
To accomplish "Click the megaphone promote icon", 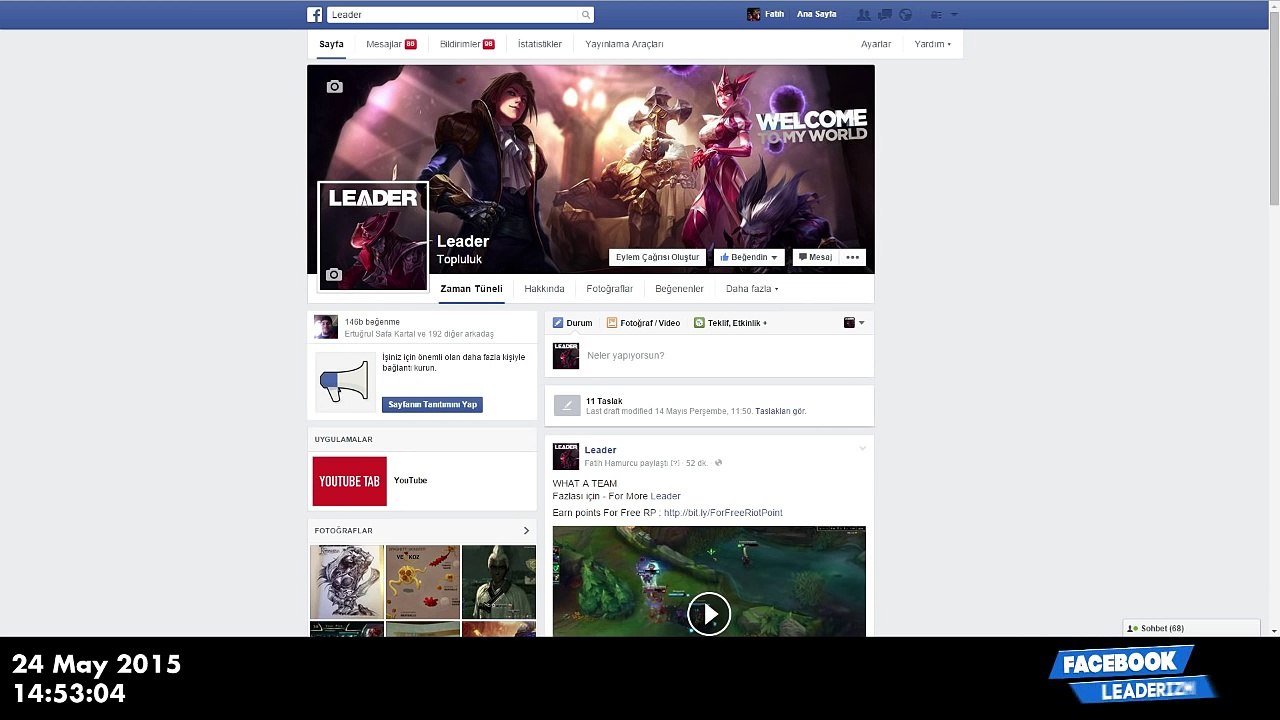I will coord(345,382).
